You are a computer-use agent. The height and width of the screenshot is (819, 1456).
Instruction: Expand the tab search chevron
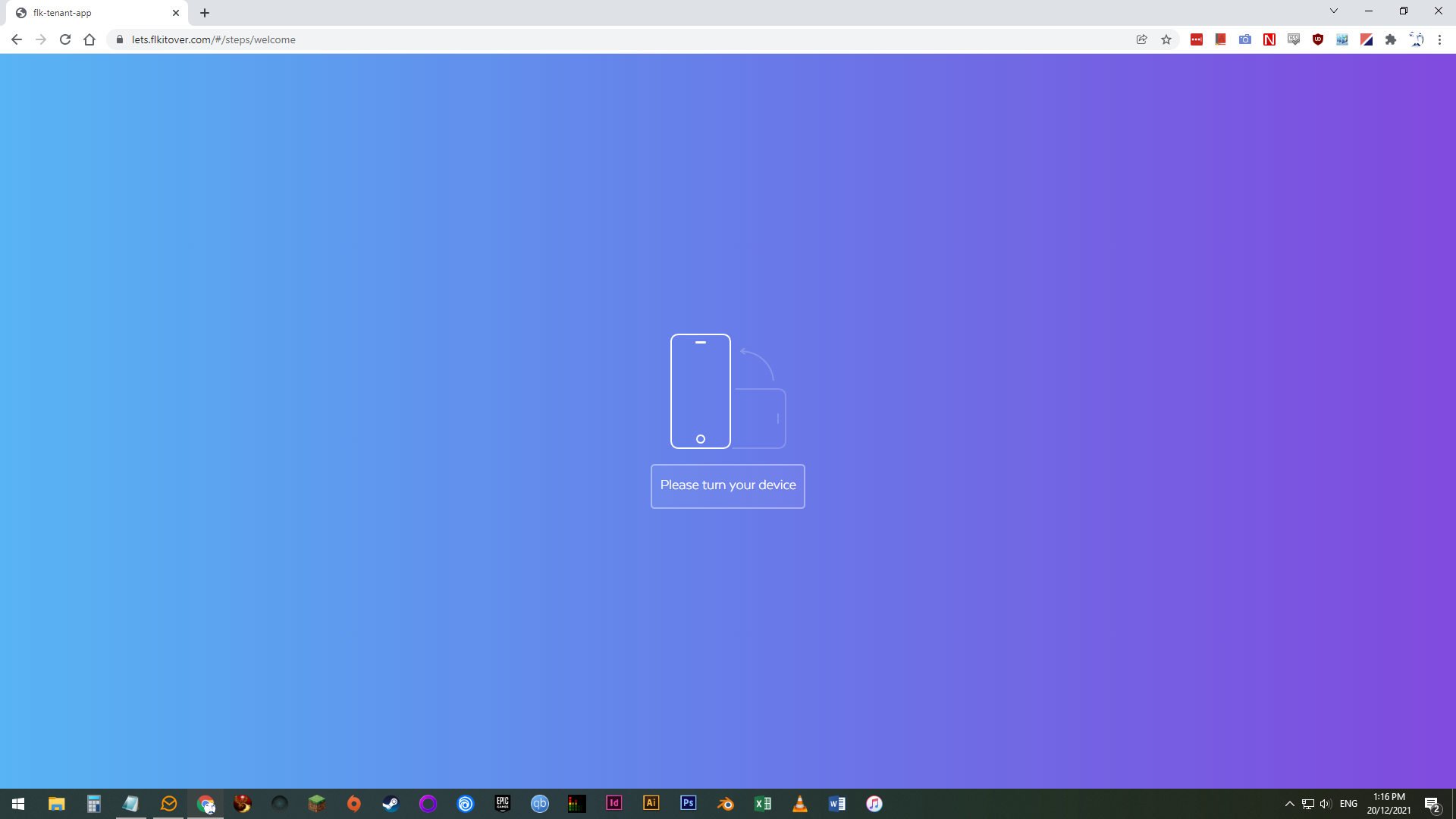click(x=1334, y=11)
